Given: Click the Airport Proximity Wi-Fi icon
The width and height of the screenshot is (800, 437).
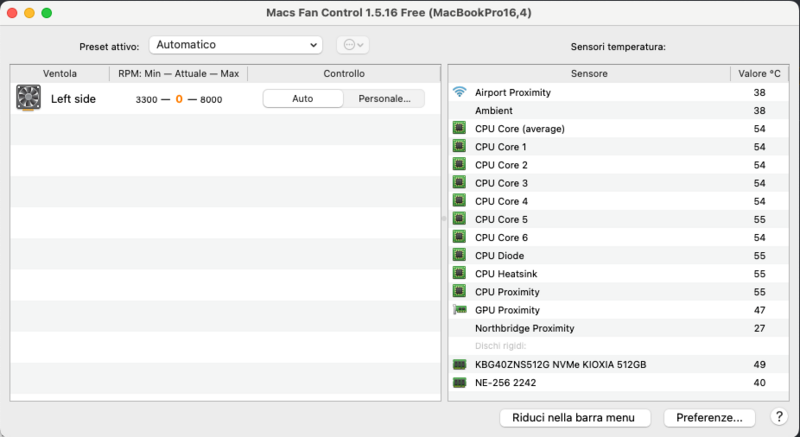Looking at the screenshot, I should click(459, 93).
